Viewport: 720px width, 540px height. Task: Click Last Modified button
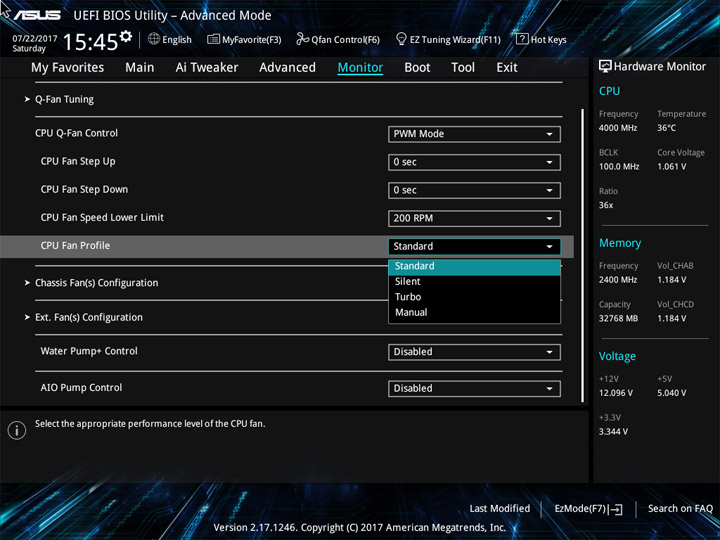pos(500,509)
